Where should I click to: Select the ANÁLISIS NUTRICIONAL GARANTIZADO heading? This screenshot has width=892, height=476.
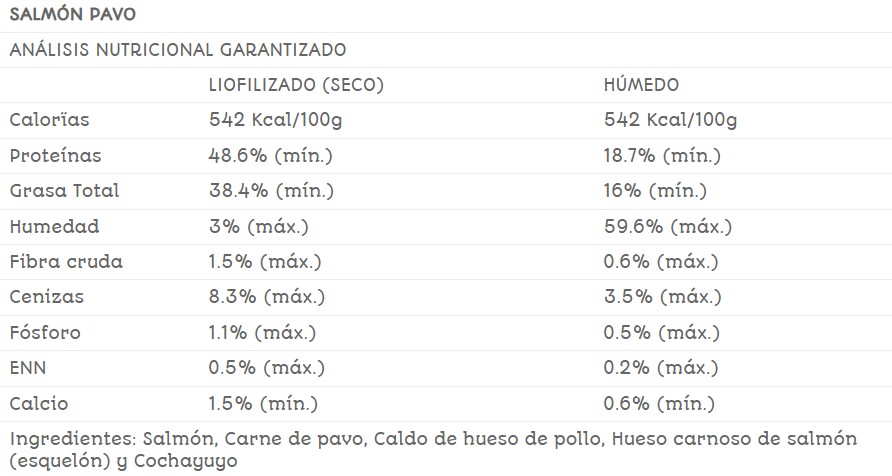[x=178, y=49]
